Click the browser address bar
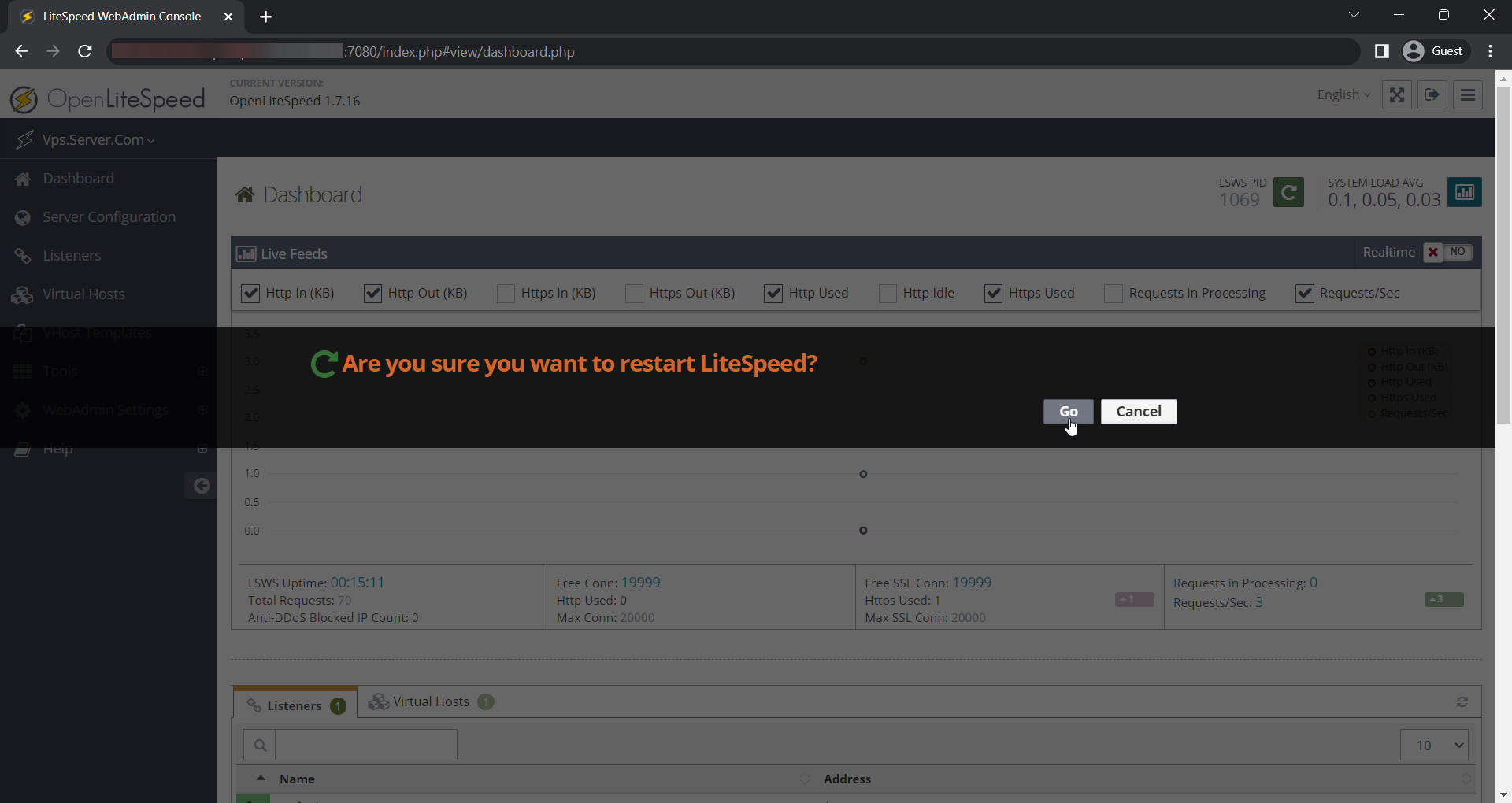This screenshot has width=1512, height=803. (732, 51)
